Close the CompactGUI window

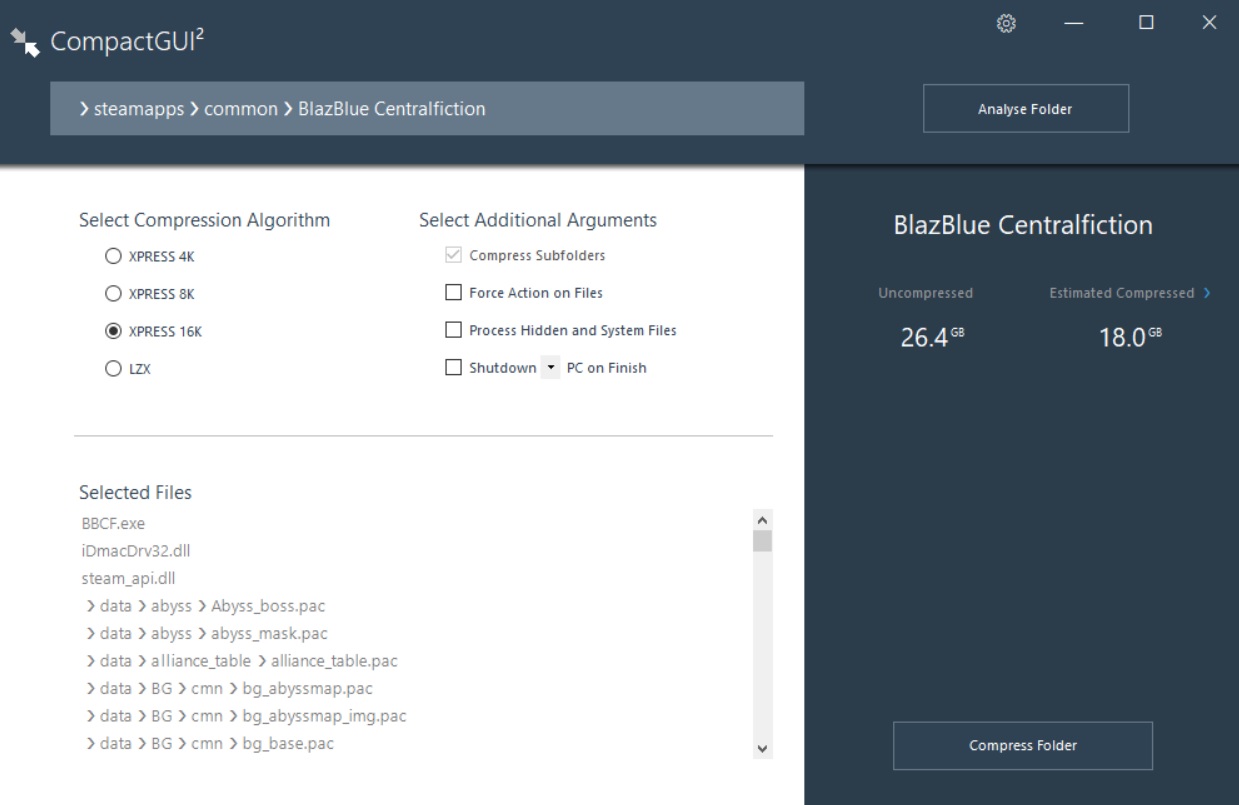pyautogui.click(x=1209, y=23)
